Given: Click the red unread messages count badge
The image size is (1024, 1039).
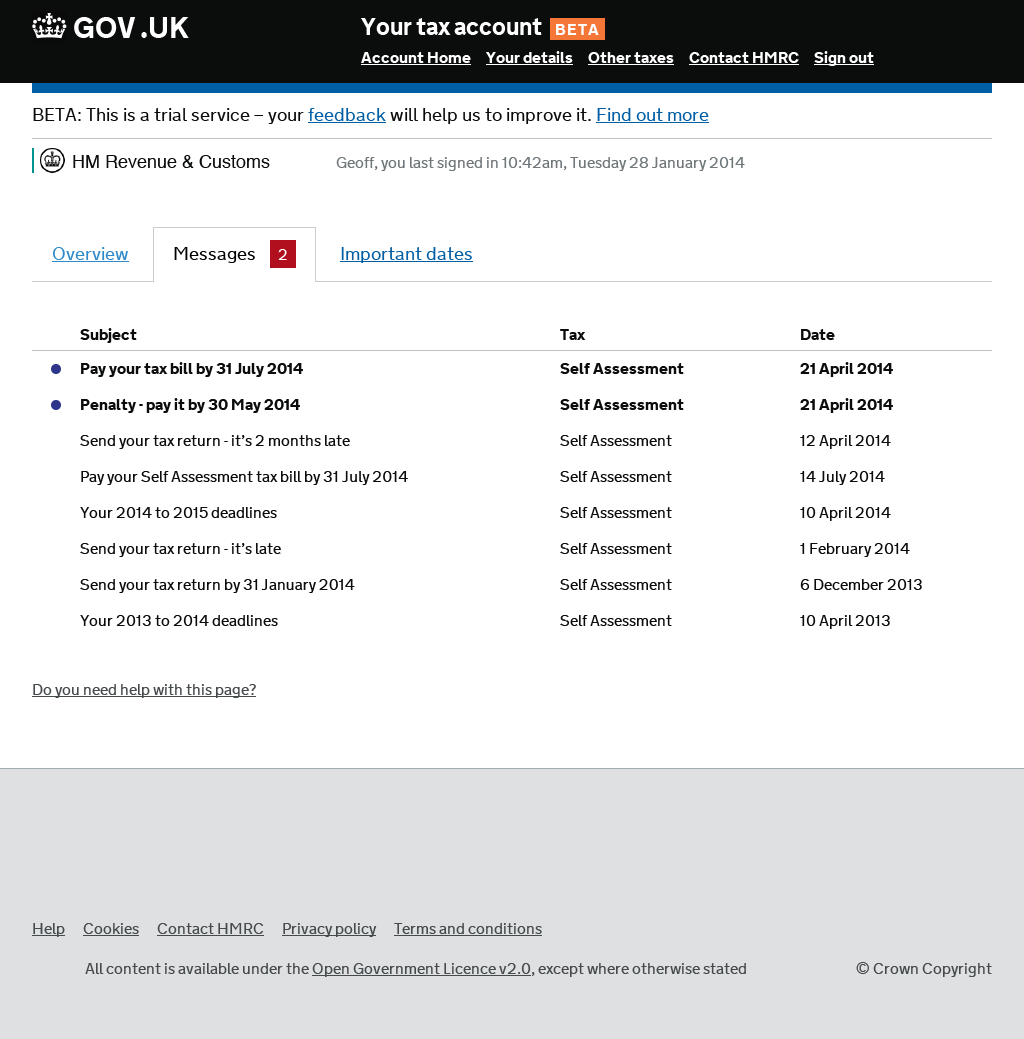Looking at the screenshot, I should (283, 255).
